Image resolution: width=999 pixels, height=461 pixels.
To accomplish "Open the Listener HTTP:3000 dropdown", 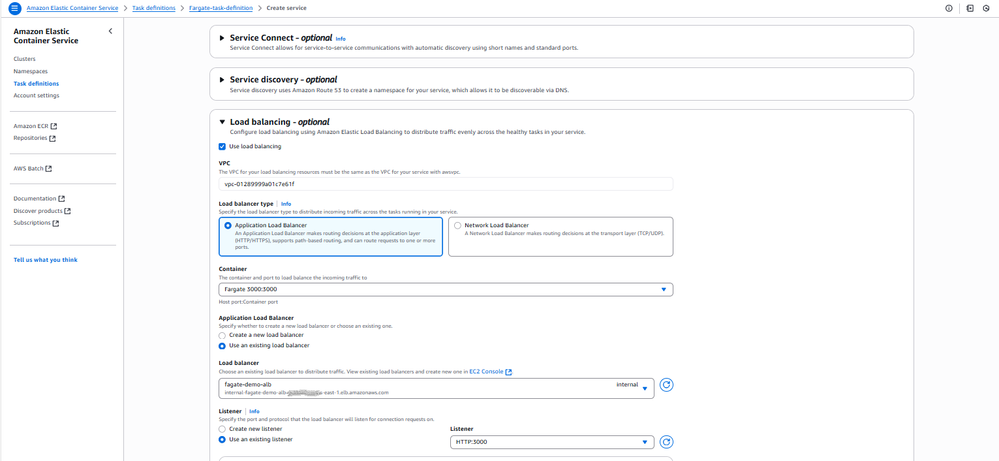I will click(551, 442).
